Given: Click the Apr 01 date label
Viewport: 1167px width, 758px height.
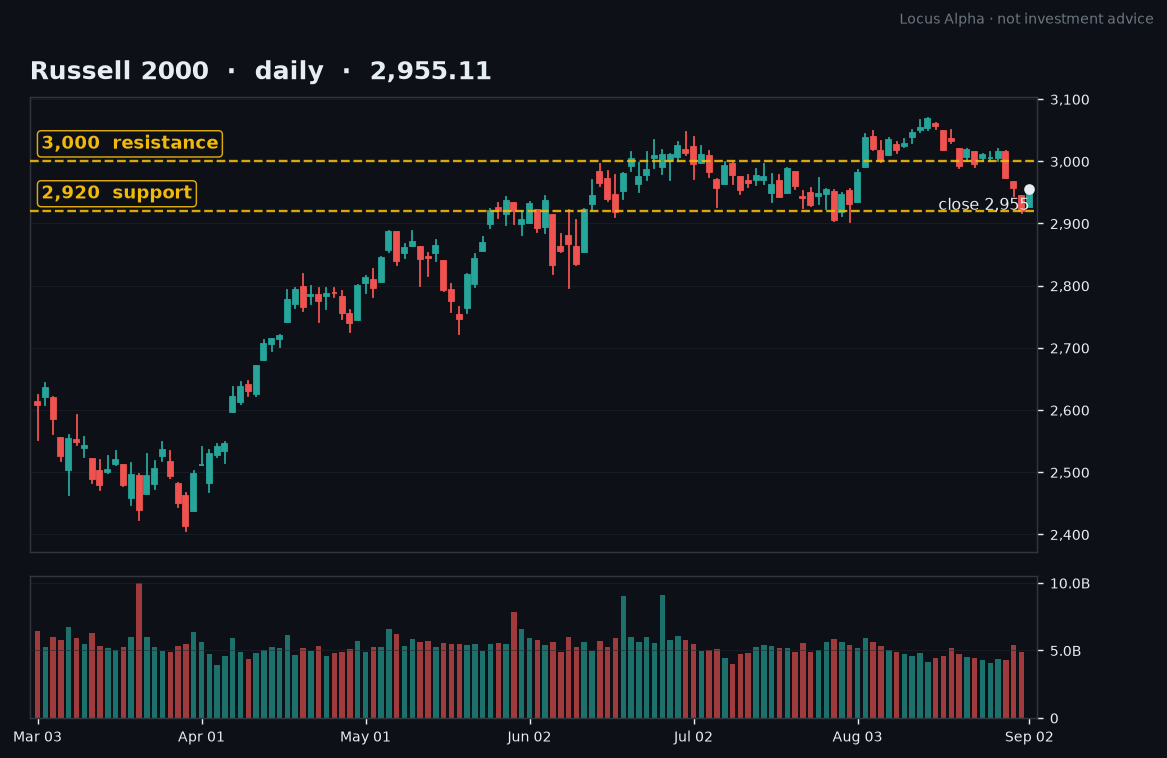Looking at the screenshot, I should point(201,737).
